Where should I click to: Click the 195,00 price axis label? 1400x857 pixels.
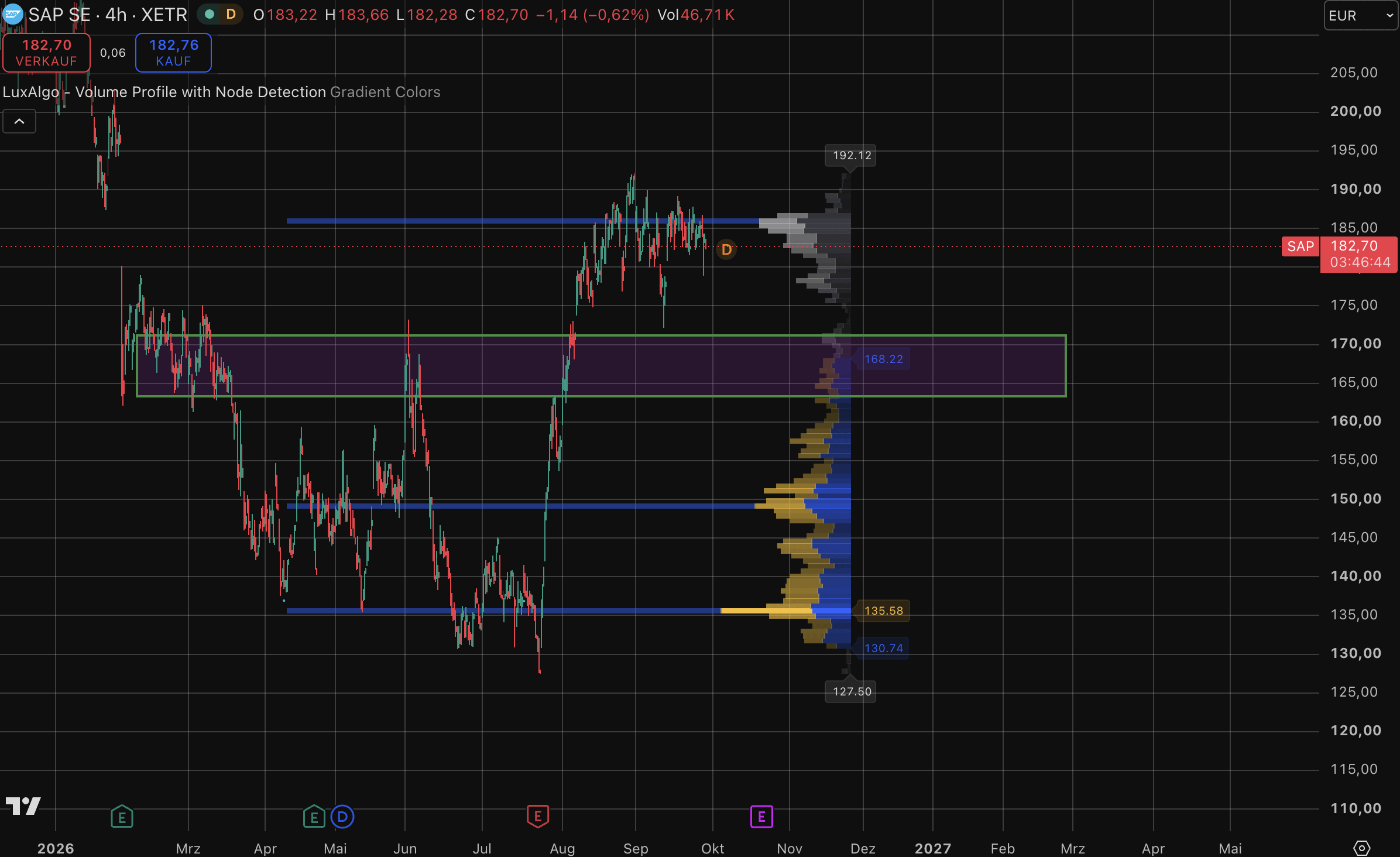tap(1354, 150)
